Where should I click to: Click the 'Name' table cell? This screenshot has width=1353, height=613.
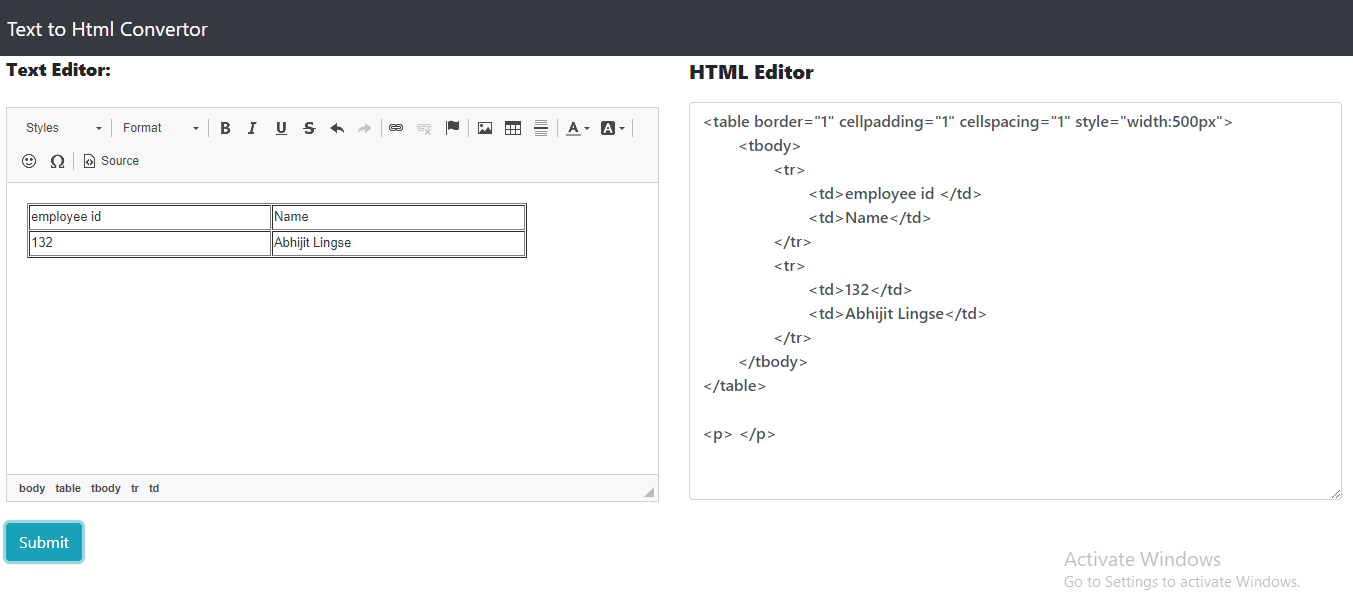[x=398, y=217]
